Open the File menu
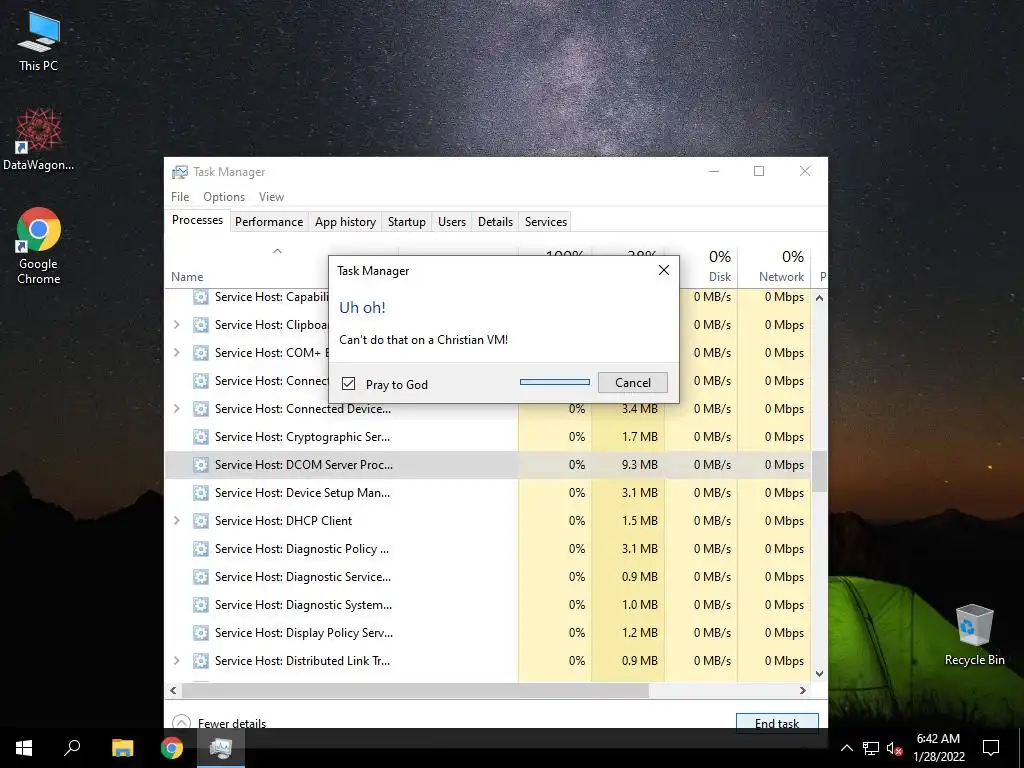This screenshot has height=768, width=1024. (x=180, y=197)
